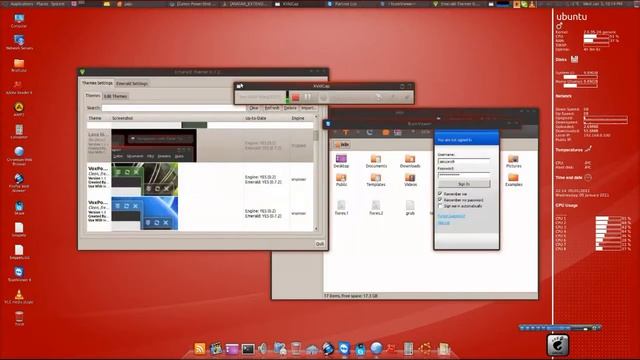Click the Username field in sign-in window
The height and width of the screenshot is (360, 640).
(464, 162)
